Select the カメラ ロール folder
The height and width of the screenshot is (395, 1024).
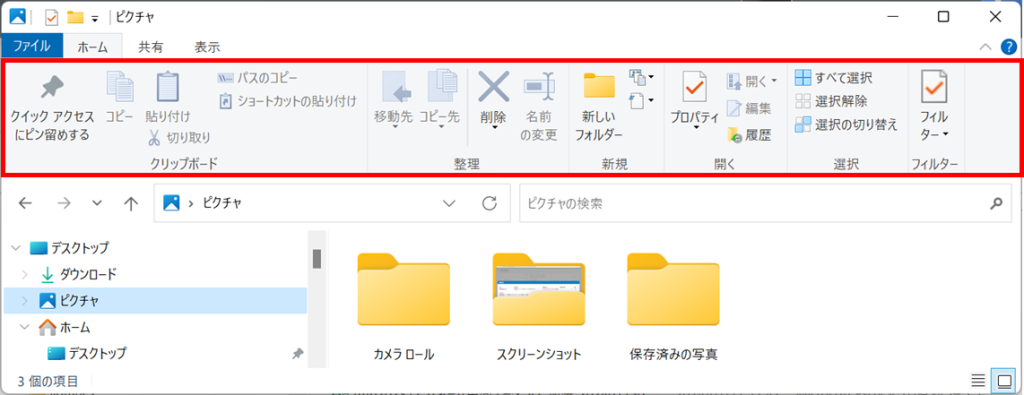404,307
